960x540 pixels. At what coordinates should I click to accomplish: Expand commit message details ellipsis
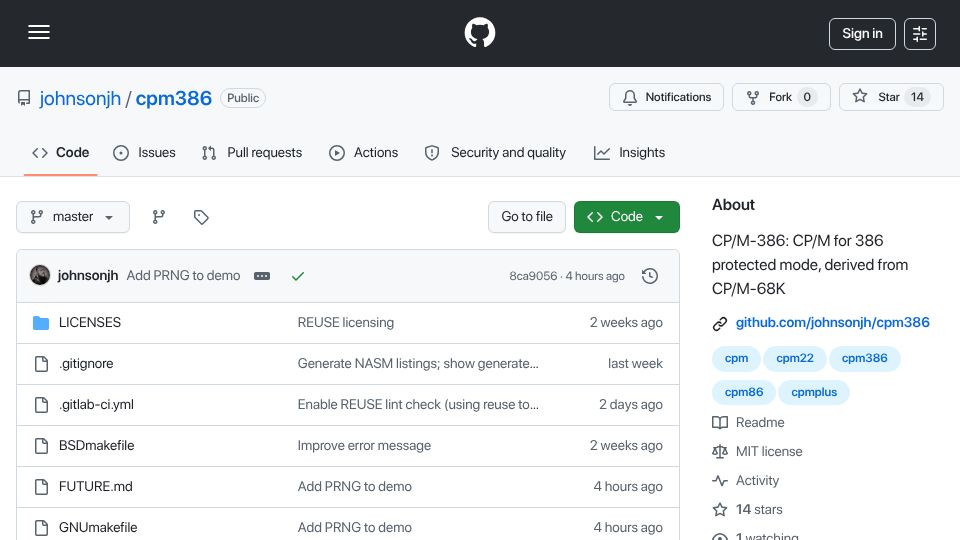click(262, 276)
